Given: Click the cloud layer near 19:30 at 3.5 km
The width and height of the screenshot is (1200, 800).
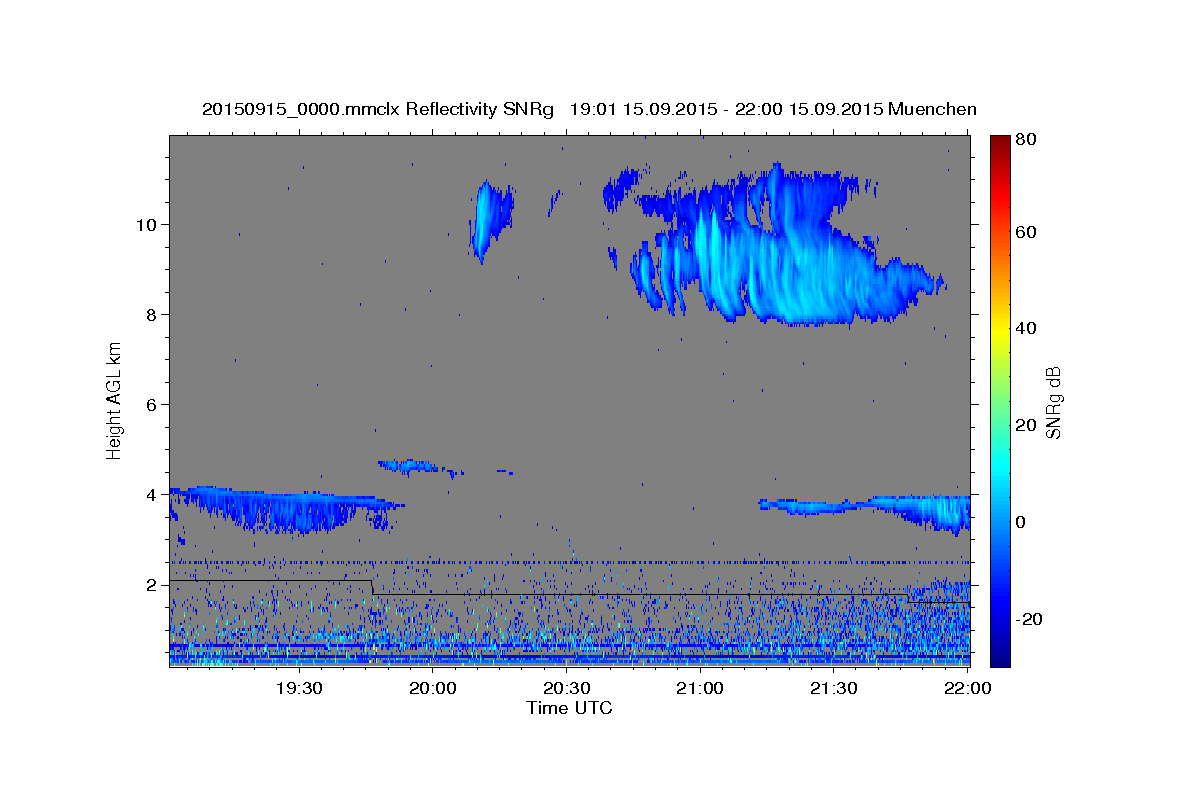Looking at the screenshot, I should tap(285, 508).
